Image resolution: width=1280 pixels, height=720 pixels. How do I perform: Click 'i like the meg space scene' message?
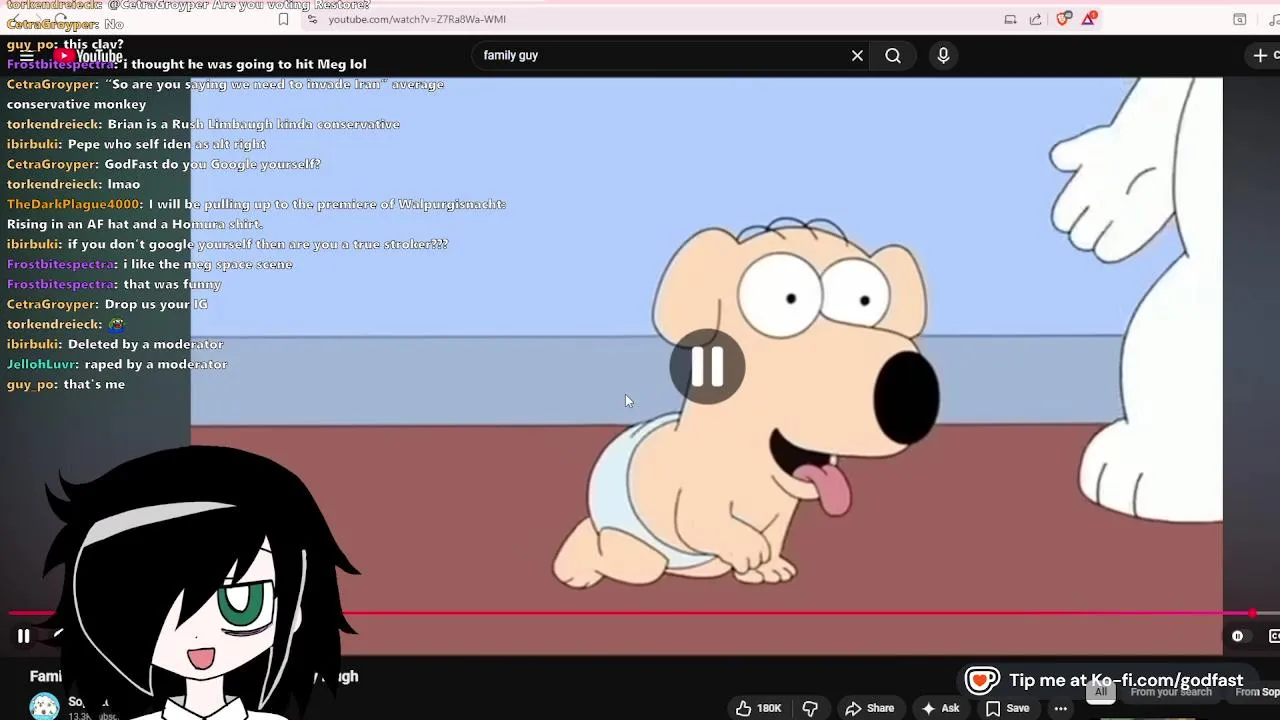(x=208, y=264)
